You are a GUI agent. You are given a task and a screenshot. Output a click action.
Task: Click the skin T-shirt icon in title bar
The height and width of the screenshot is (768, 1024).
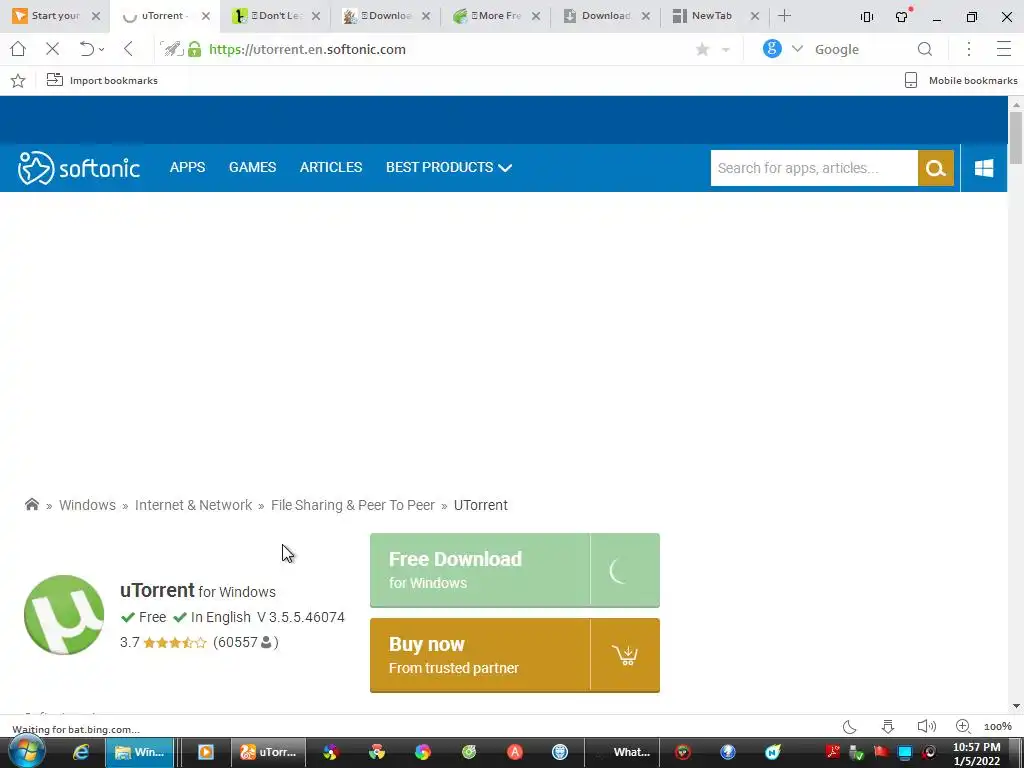(903, 16)
